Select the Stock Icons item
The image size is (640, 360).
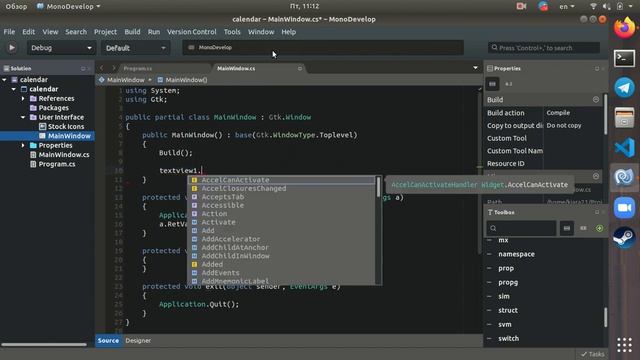coord(62,127)
